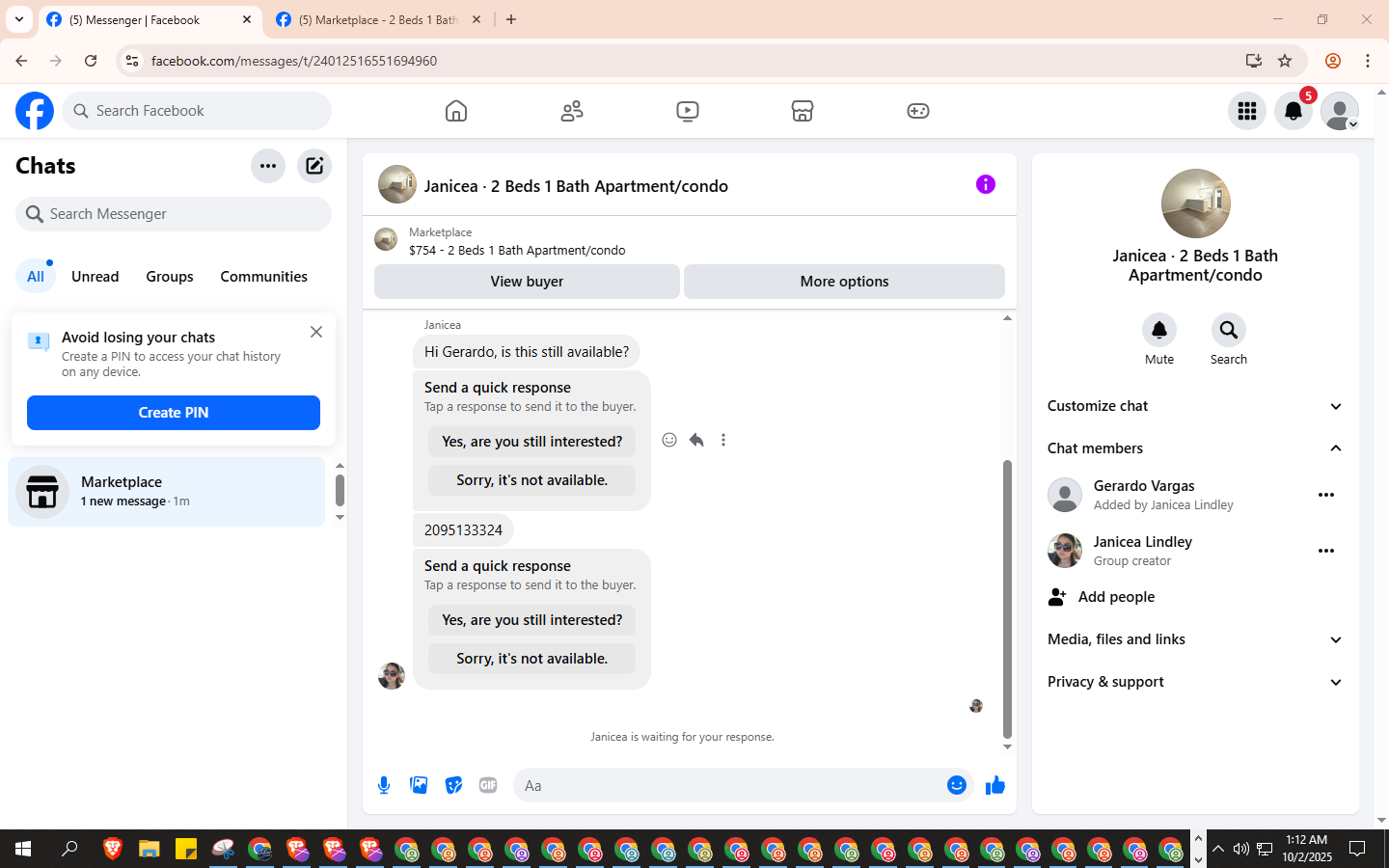This screenshot has height=868, width=1389.
Task: Open message more options vertical dots
Action: [723, 440]
